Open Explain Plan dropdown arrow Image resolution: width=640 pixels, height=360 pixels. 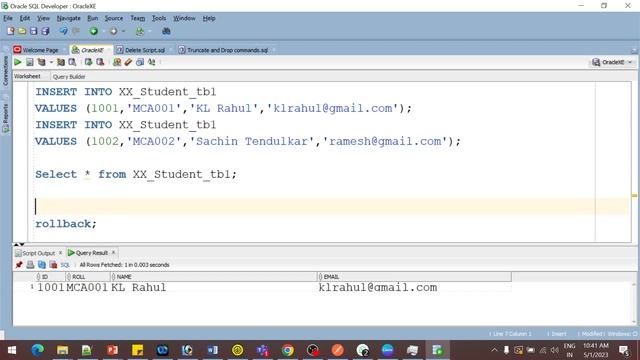coord(51,62)
